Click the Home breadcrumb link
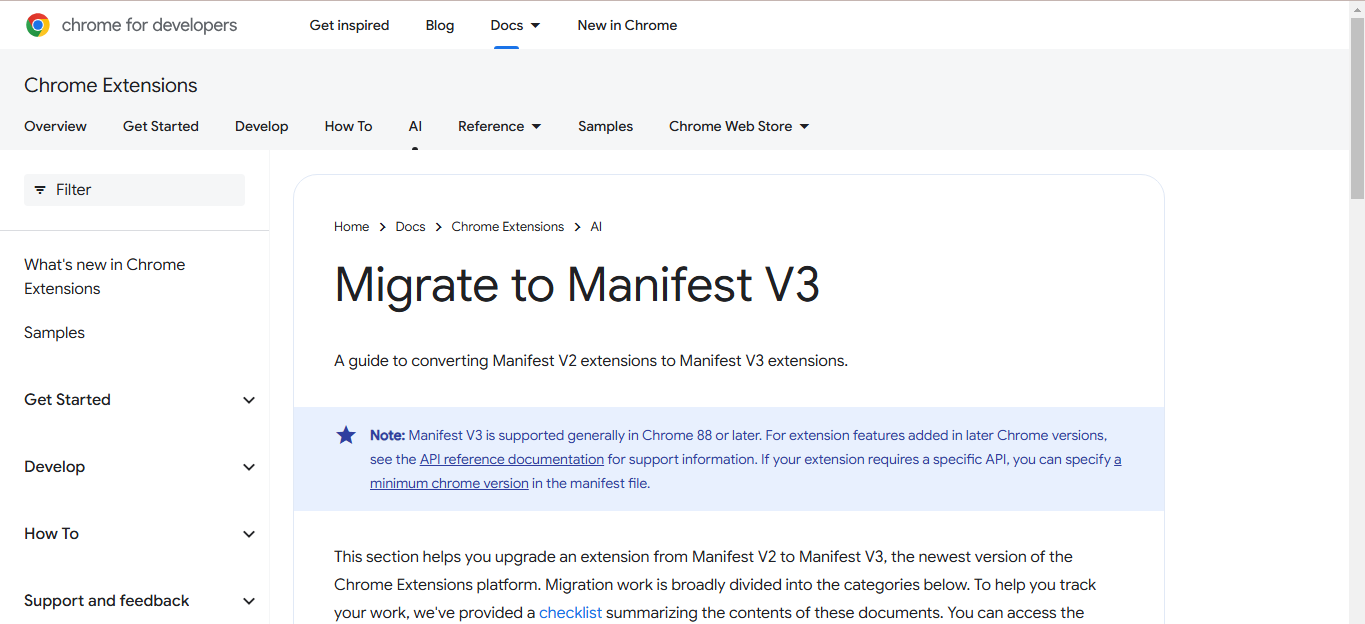The height and width of the screenshot is (624, 1365). 351,226
